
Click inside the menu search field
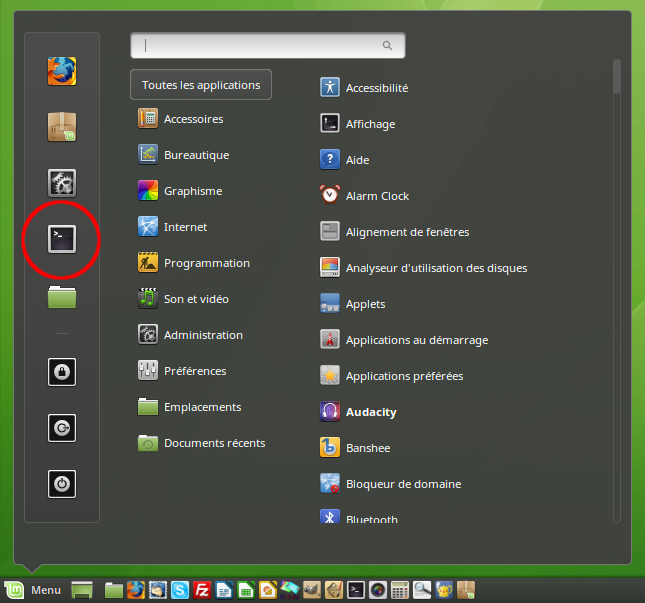[x=262, y=45]
